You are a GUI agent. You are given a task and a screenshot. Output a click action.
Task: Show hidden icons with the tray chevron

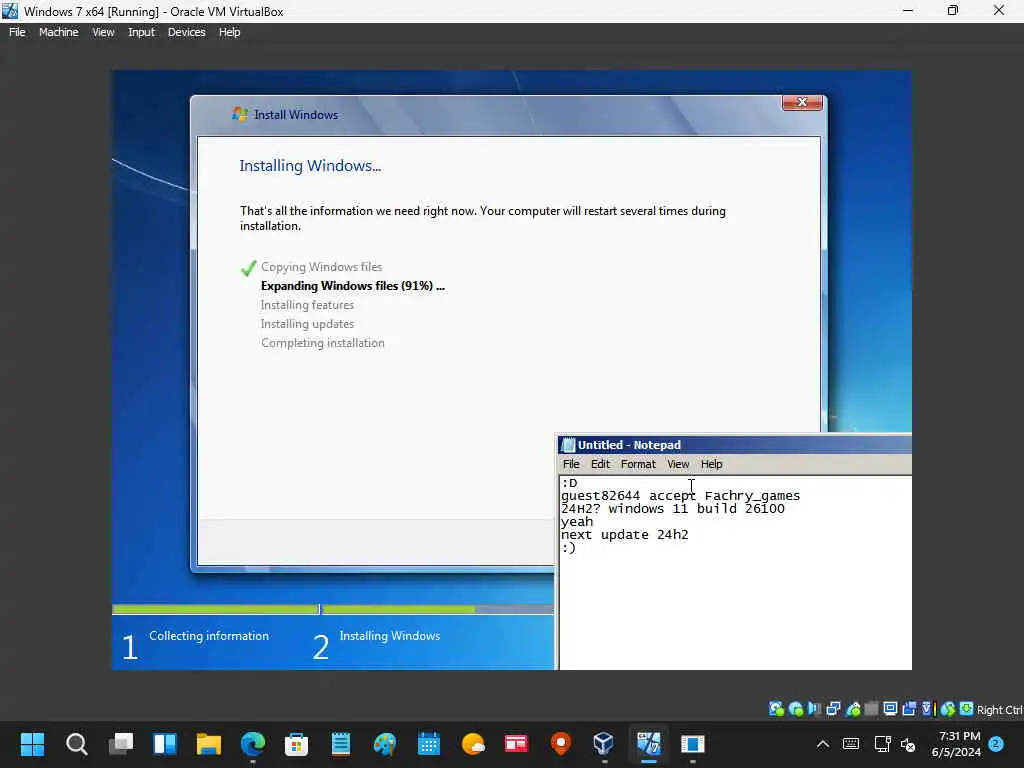pyautogui.click(x=823, y=744)
